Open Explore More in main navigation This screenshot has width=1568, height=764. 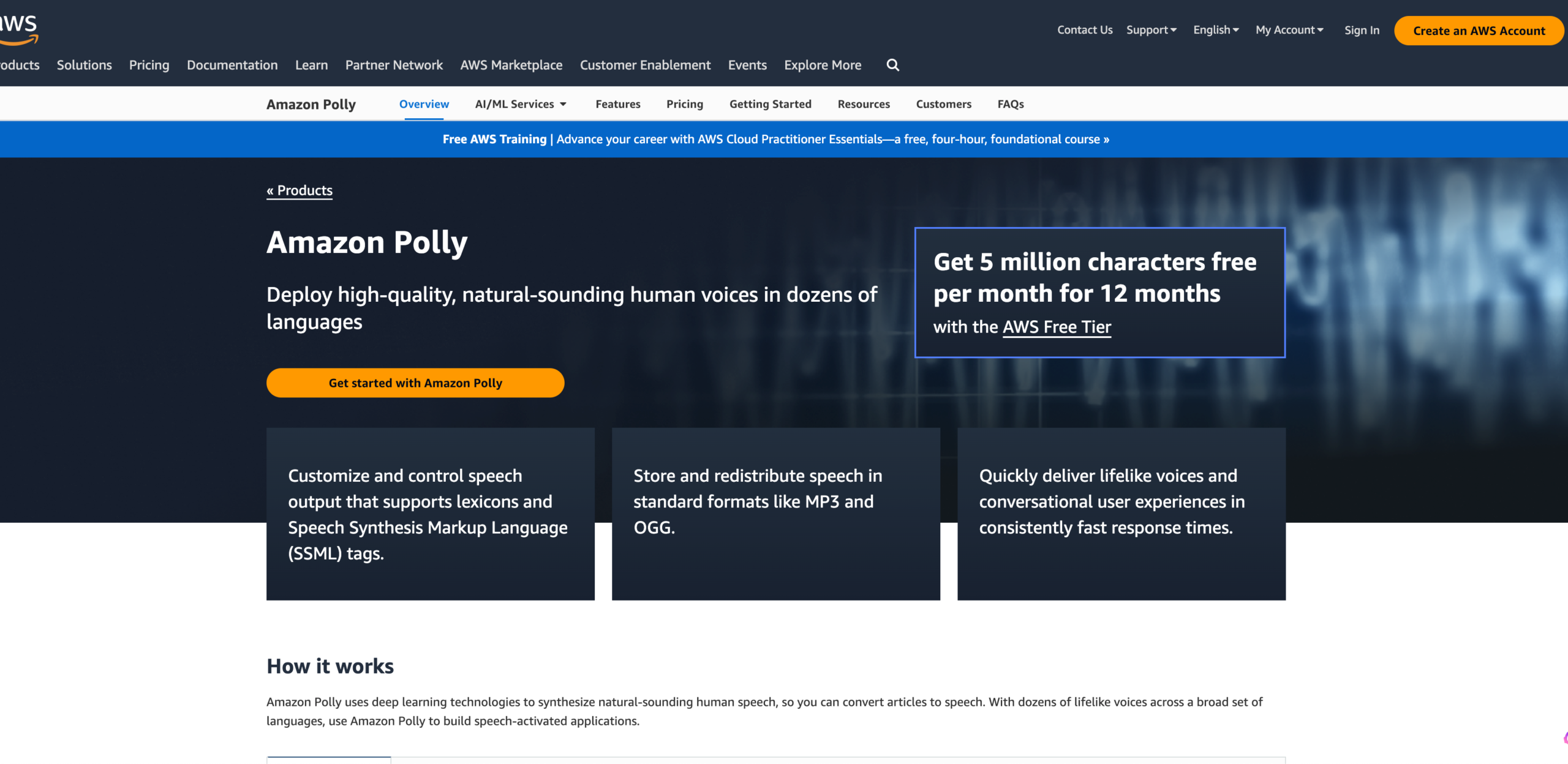[822, 65]
